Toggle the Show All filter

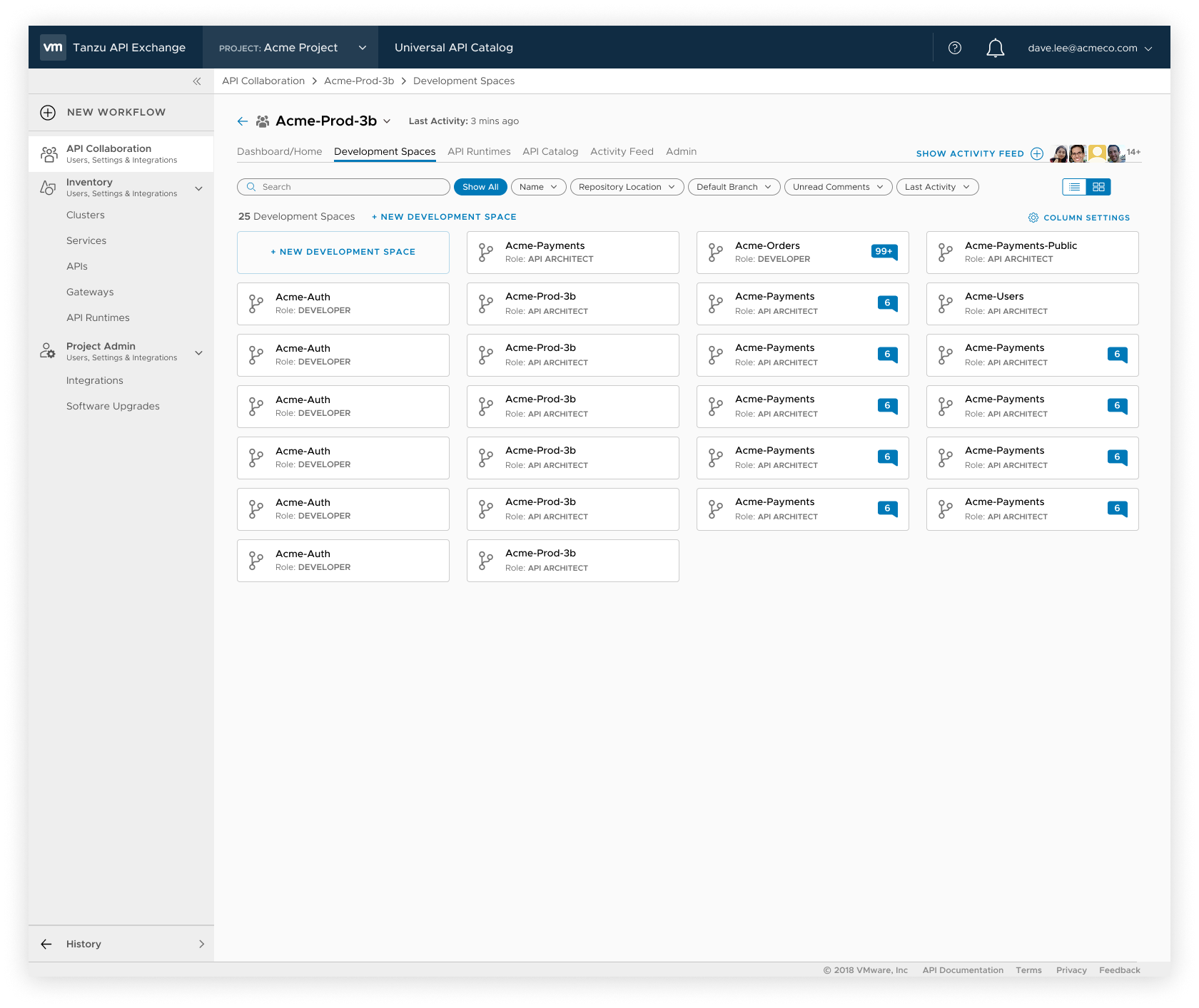pos(480,187)
